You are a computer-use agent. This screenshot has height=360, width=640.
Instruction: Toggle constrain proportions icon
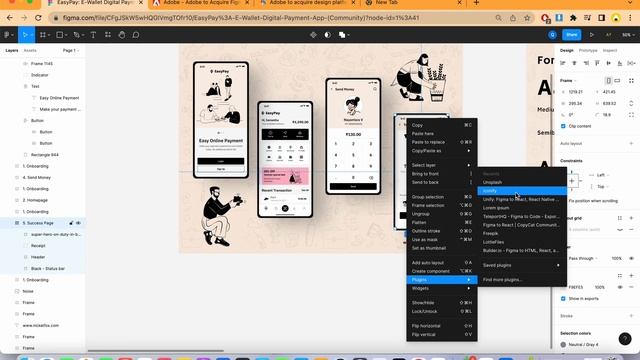tap(631, 103)
